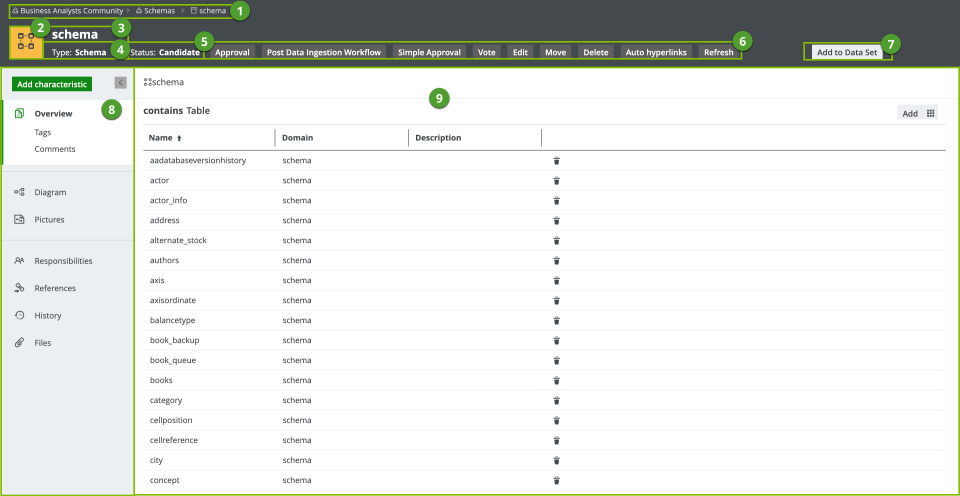Click Add to Data Set button
Screen dimensions: 960x496
[x=847, y=52]
